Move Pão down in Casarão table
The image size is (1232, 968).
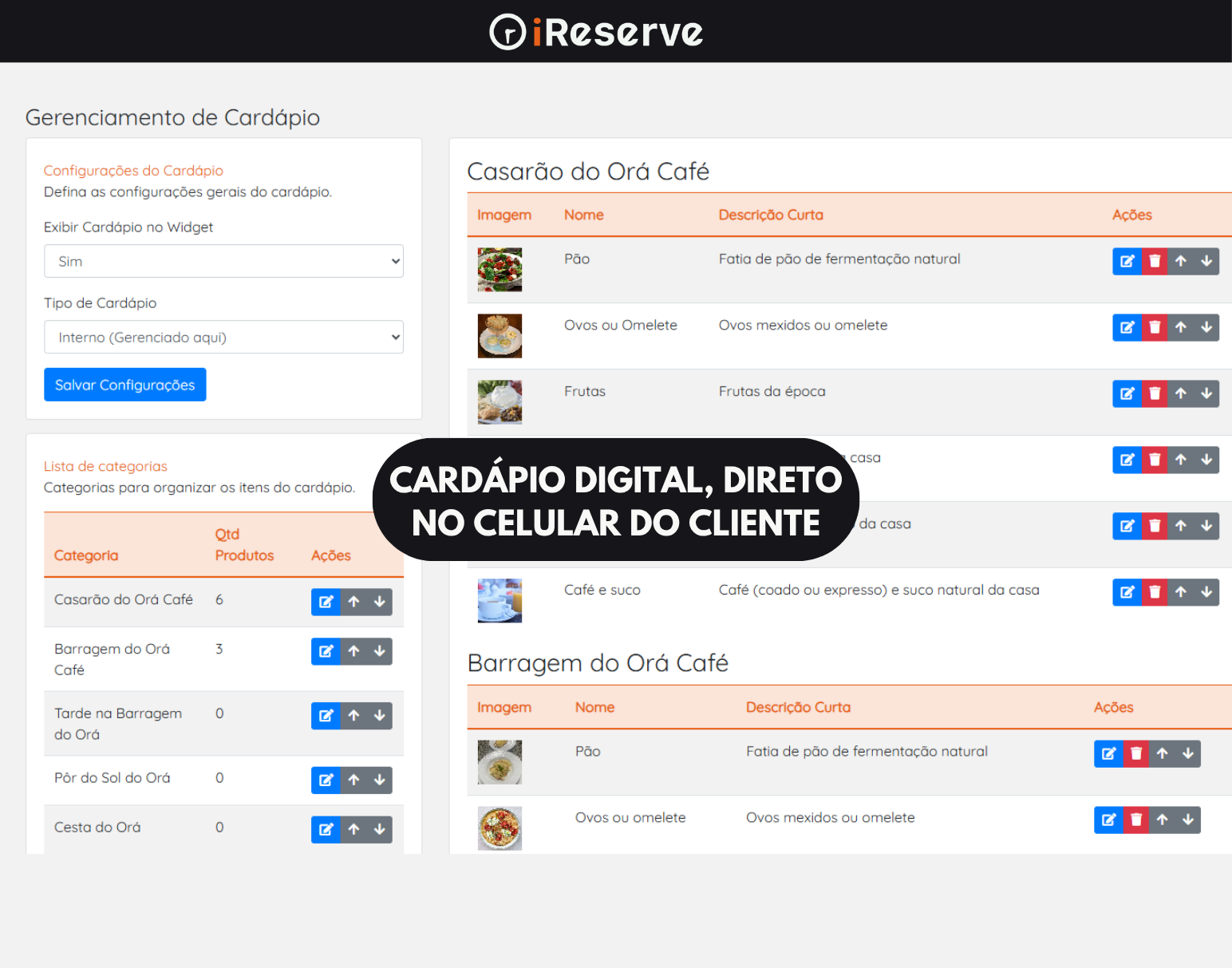point(1206,262)
